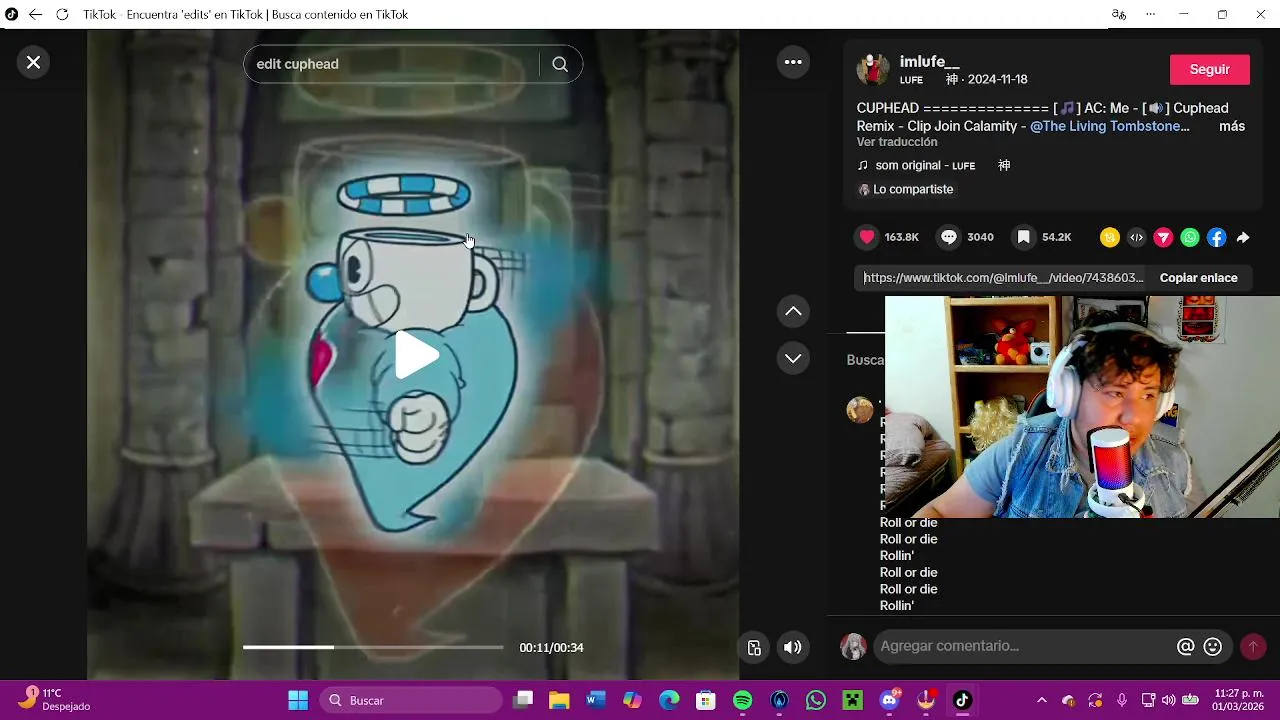
Task: Open the commenter's avatar above the lyrics
Action: click(860, 410)
